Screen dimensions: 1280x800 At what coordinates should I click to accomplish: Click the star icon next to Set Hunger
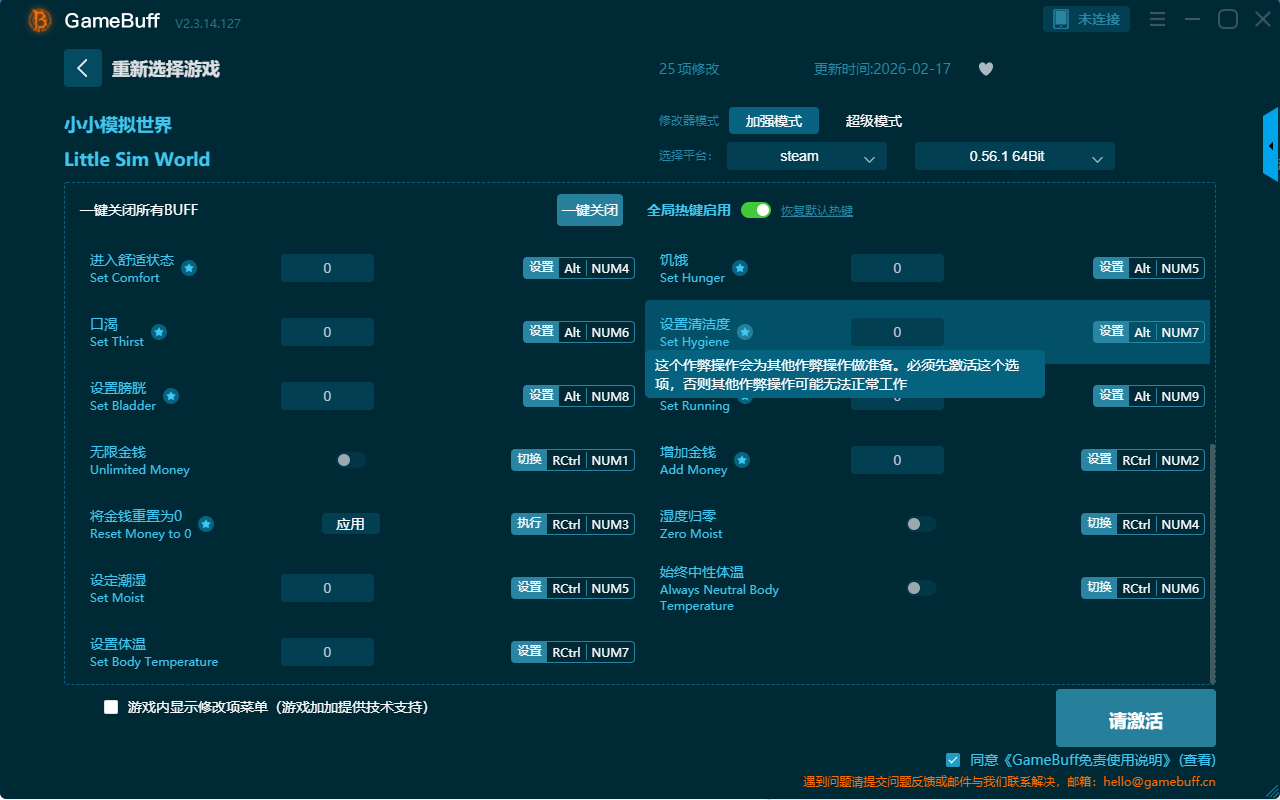pyautogui.click(x=740, y=268)
